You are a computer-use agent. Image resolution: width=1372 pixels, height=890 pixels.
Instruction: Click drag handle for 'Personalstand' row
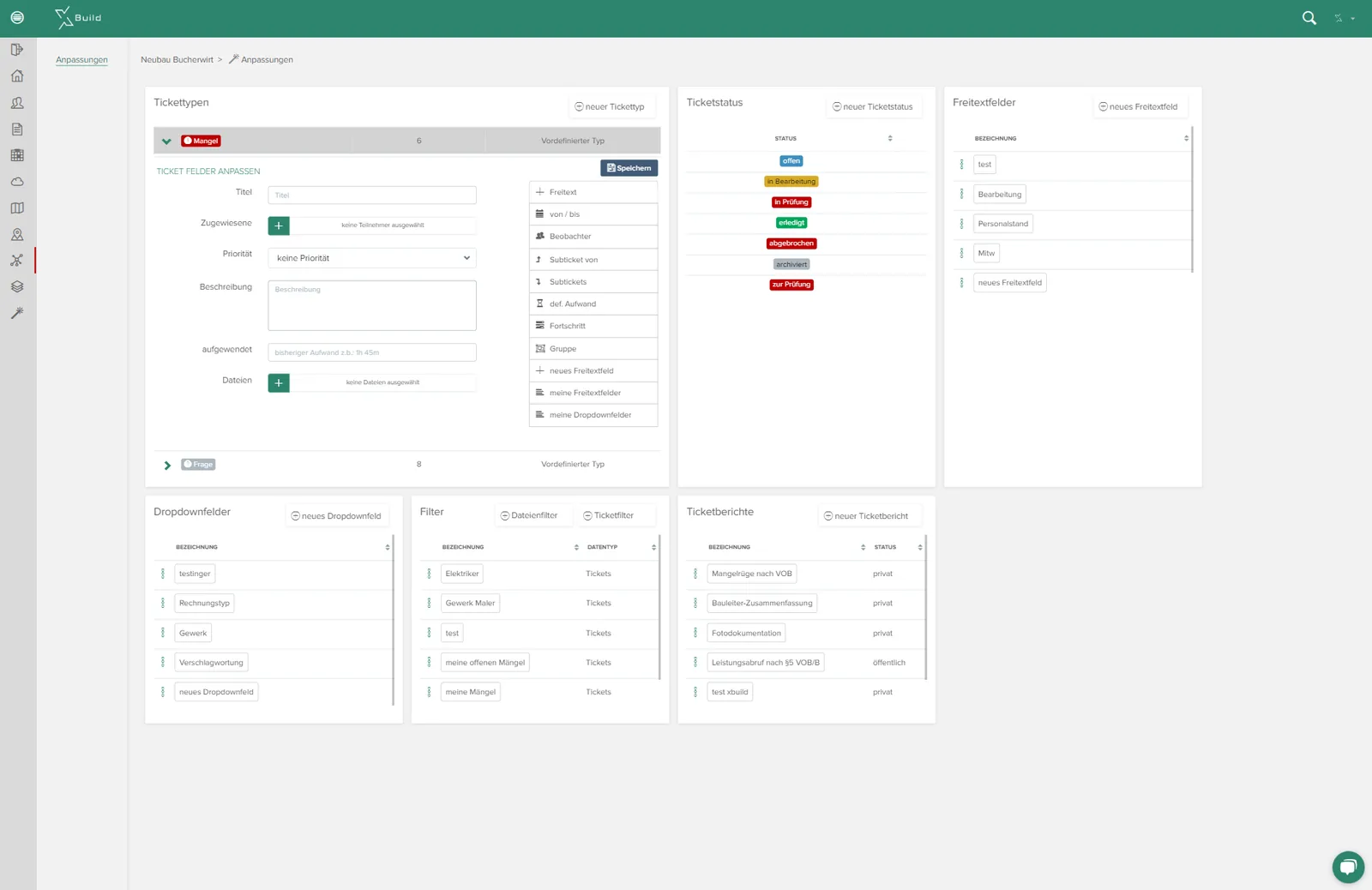pyautogui.click(x=962, y=224)
